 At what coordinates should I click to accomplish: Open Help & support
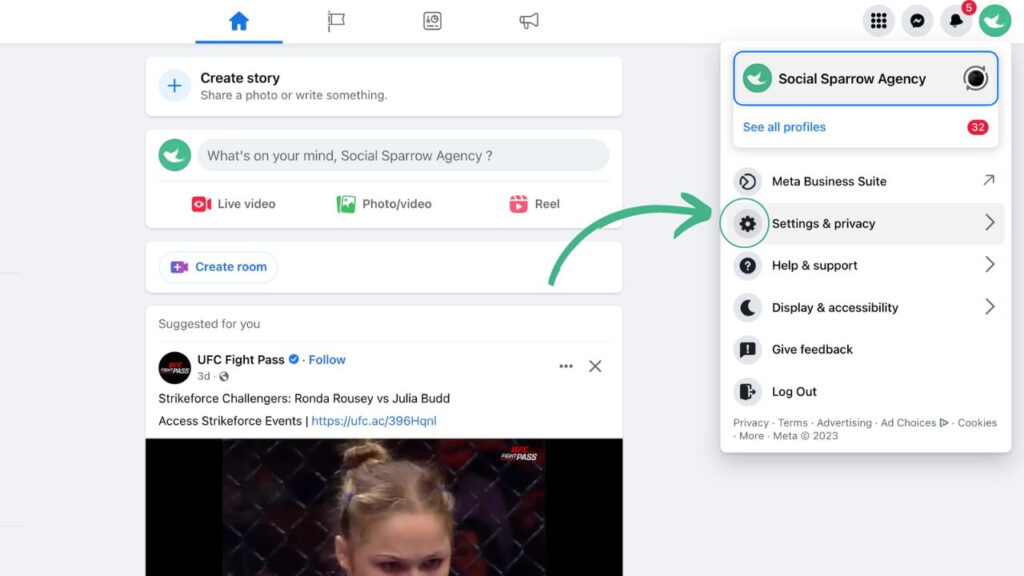(865, 265)
